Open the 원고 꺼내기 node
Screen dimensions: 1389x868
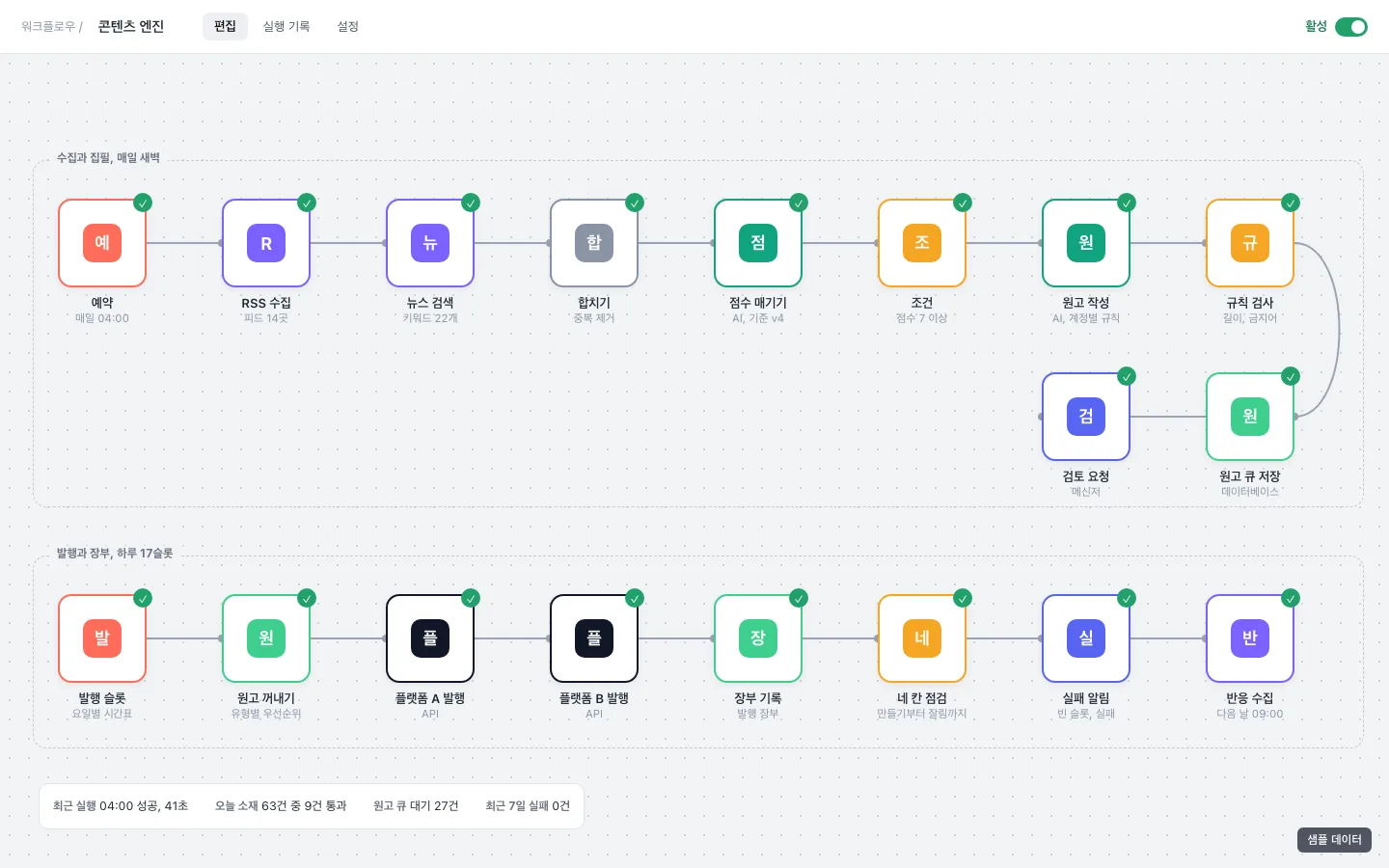point(266,638)
